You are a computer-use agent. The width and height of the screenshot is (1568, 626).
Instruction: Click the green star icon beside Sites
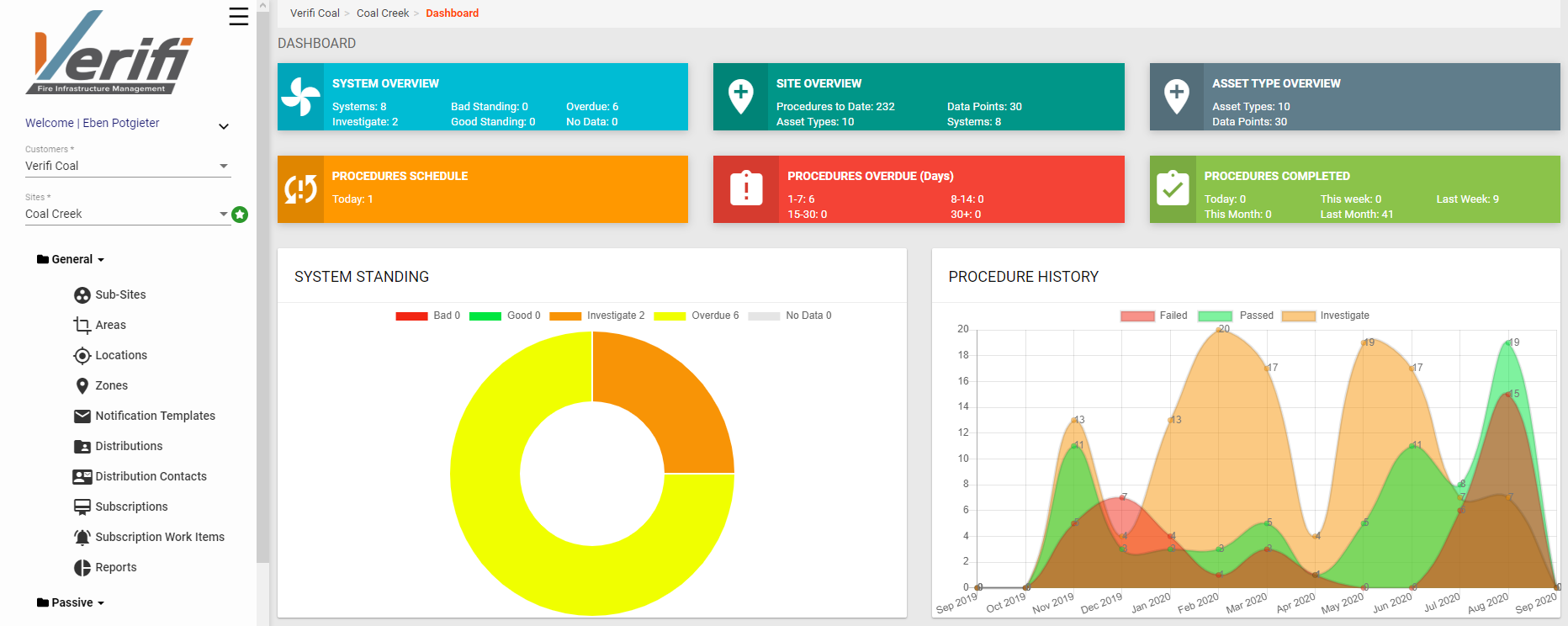240,215
